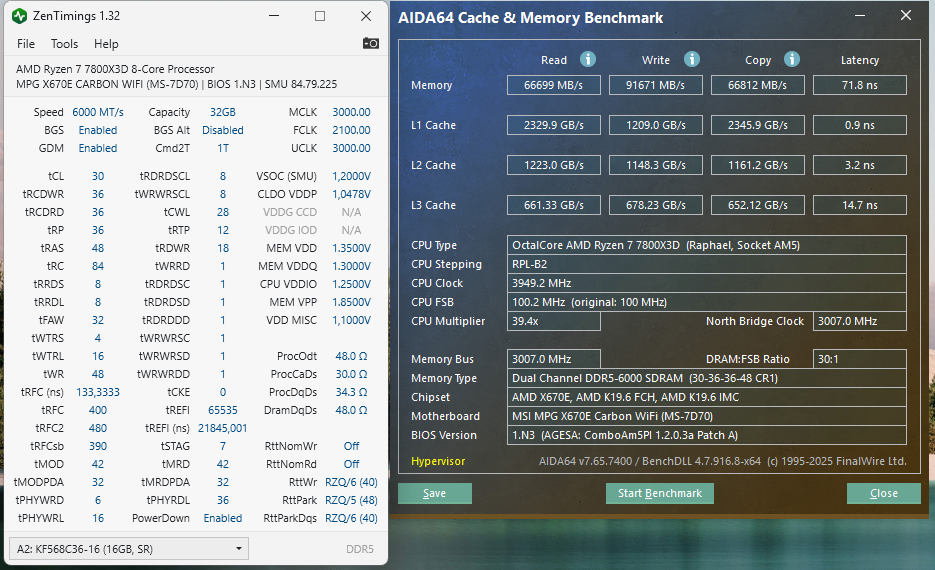The height and width of the screenshot is (570, 935).
Task: Open the Copy info icon in AIDA64
Action: [x=791, y=59]
